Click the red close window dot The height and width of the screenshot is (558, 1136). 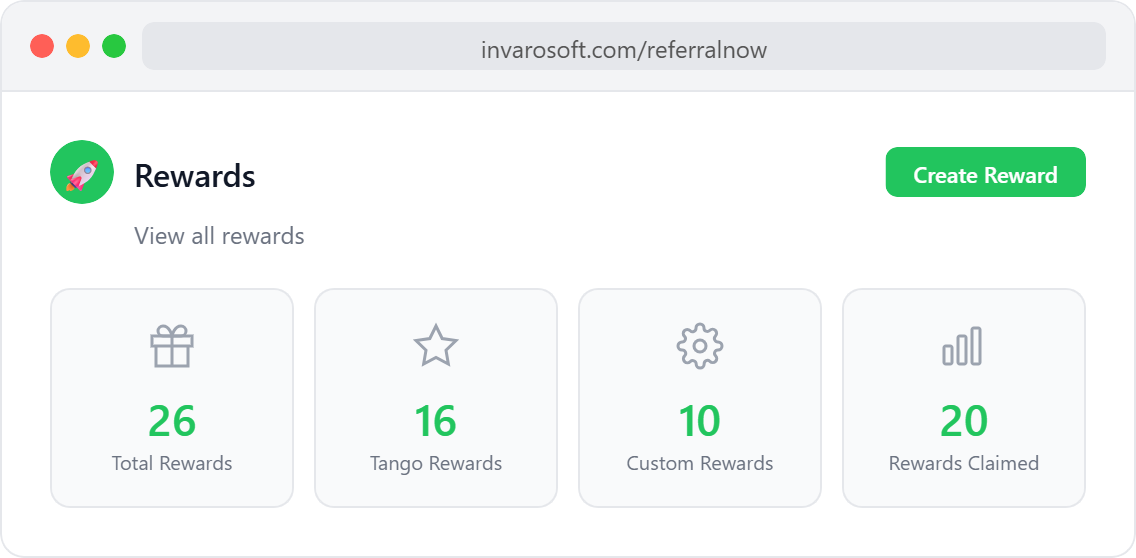[x=42, y=46]
